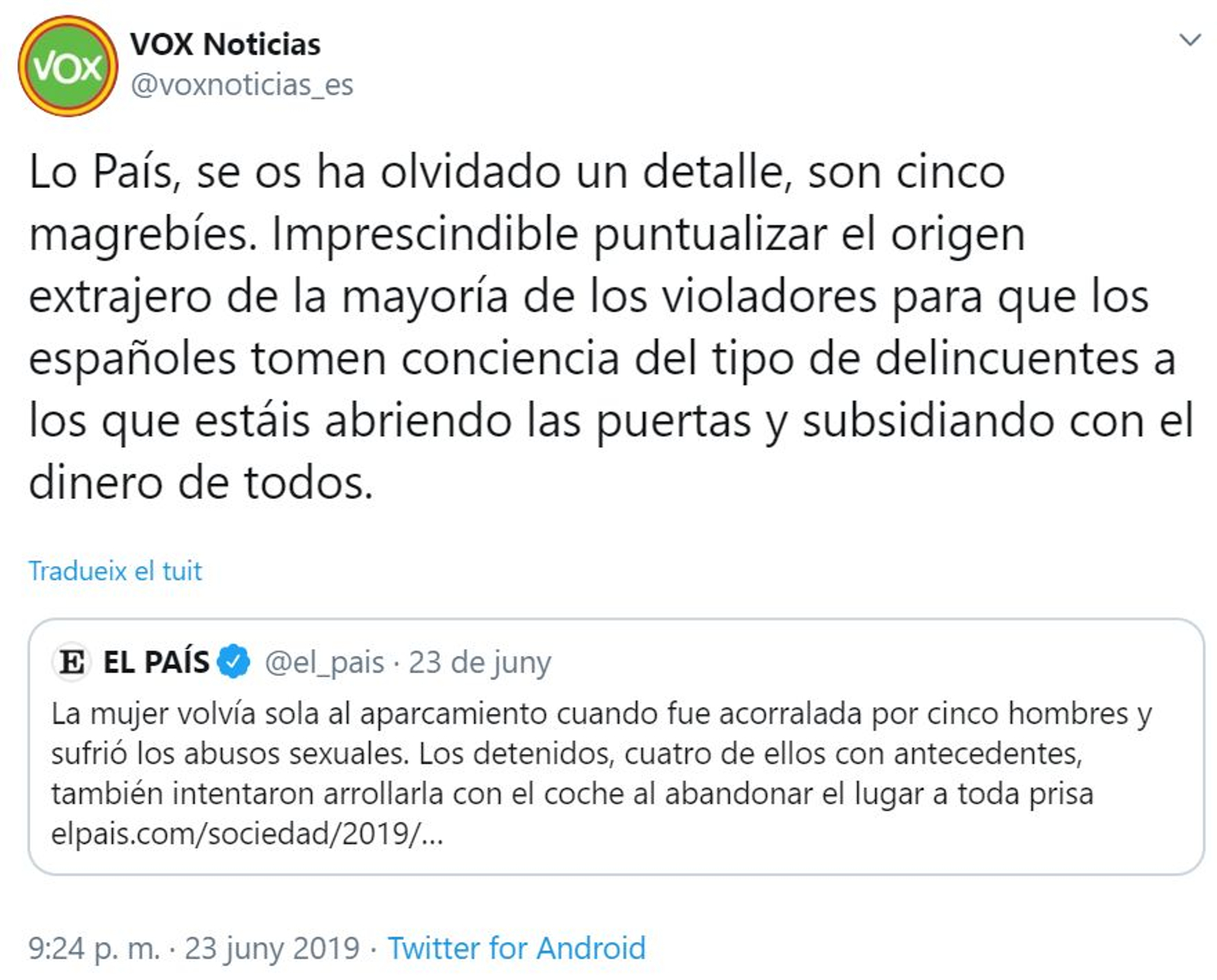Click the quoted tweet date '23 de juny'

480,662
